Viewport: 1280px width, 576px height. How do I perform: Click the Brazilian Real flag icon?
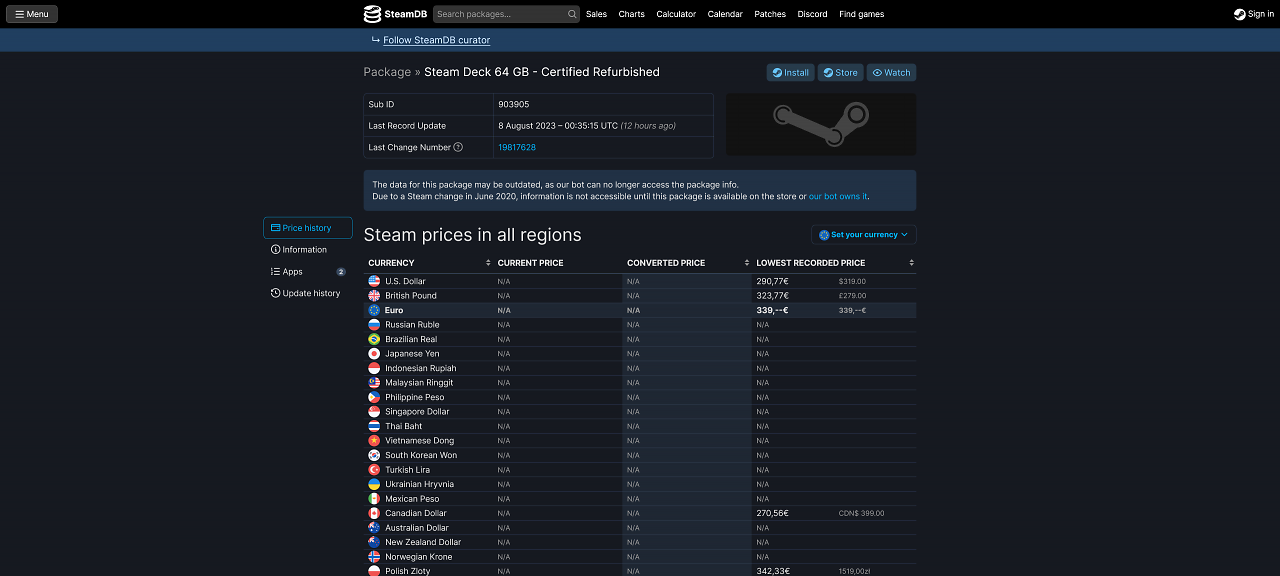[x=374, y=339]
